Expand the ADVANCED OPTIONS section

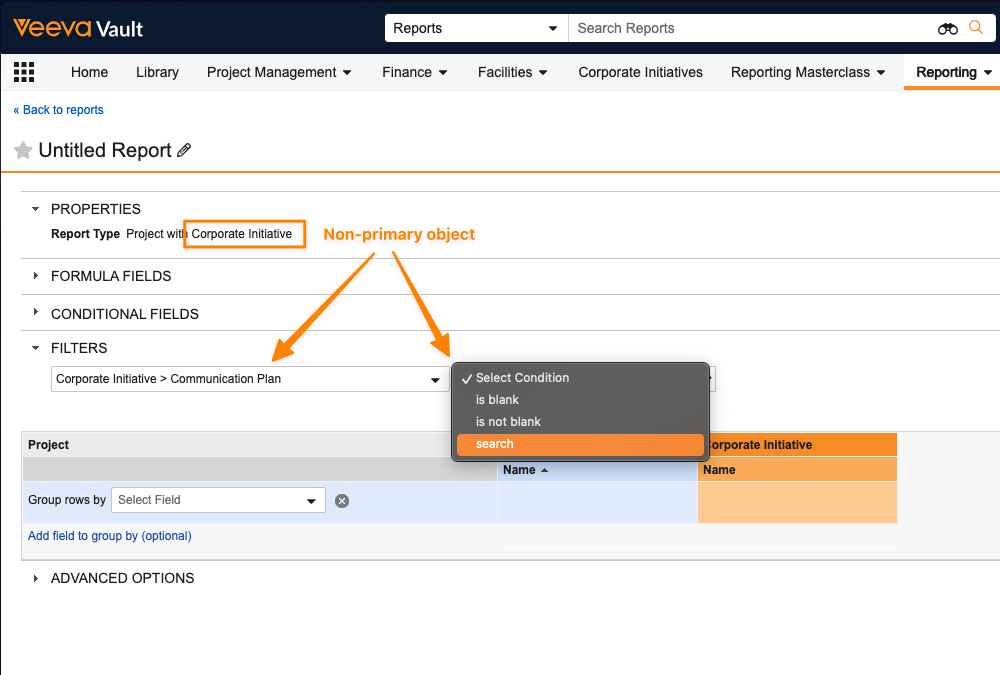tap(36, 578)
